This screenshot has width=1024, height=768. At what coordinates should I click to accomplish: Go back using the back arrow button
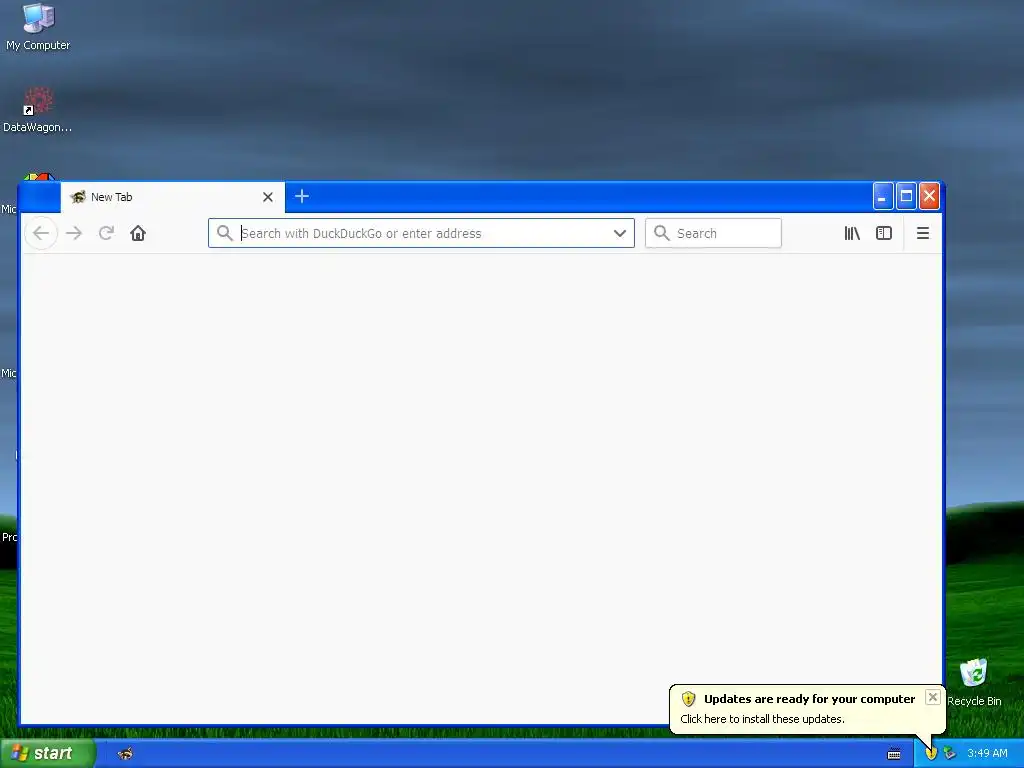41,233
